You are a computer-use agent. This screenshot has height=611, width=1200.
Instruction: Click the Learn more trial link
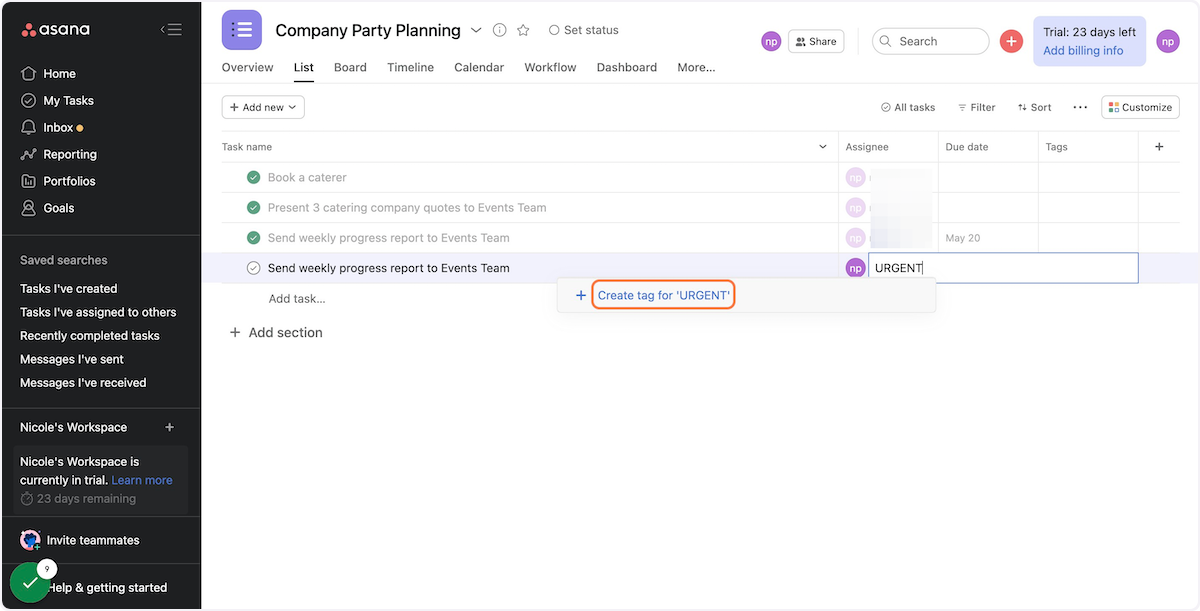pyautogui.click(x=142, y=480)
